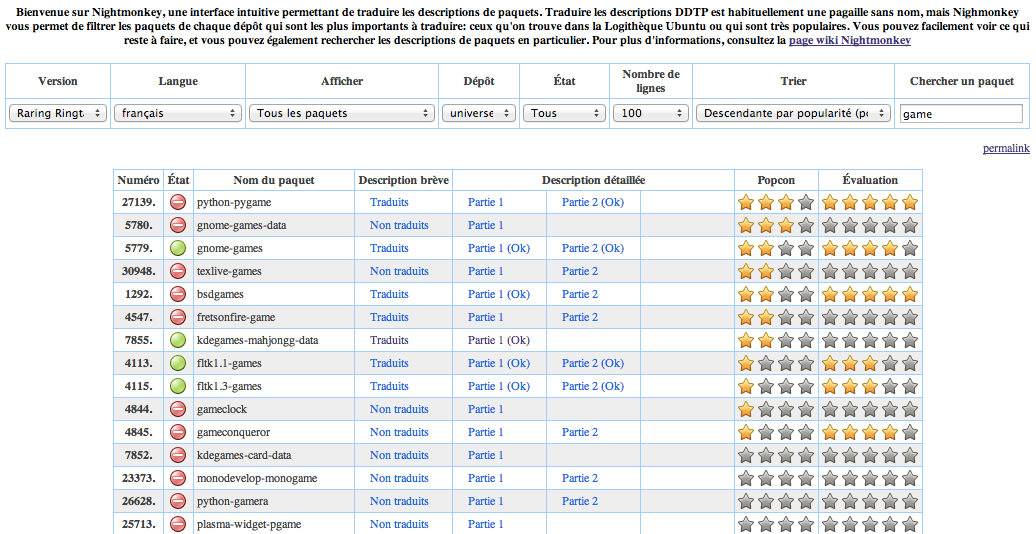Image resolution: width=1036 pixels, height=534 pixels.
Task: Click the 'Numéro' column header
Action: (x=138, y=180)
